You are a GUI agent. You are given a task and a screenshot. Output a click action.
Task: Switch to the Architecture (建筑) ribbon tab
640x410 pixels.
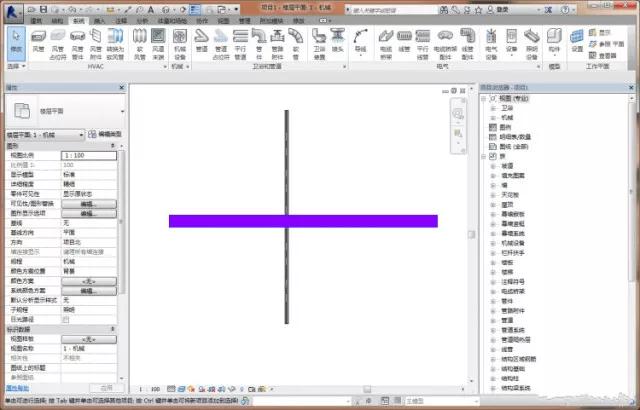pyautogui.click(x=36, y=21)
